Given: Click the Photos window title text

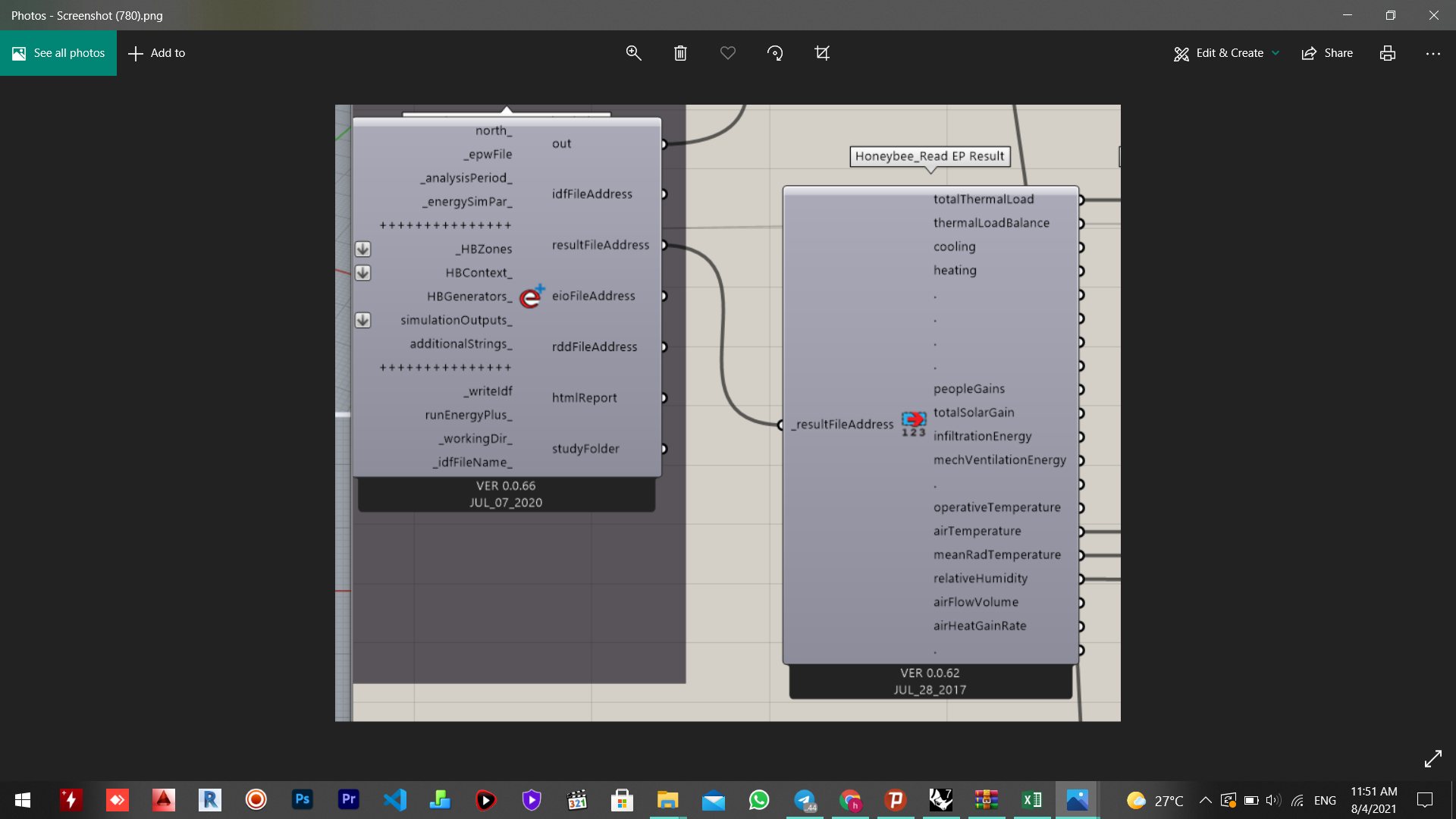Looking at the screenshot, I should (x=86, y=15).
